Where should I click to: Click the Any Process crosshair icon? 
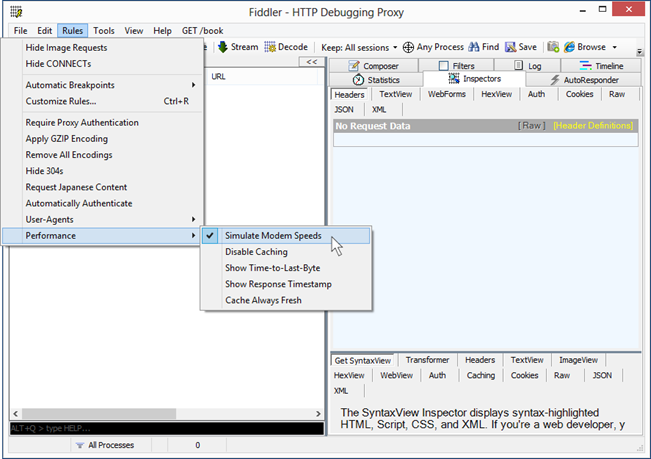pyautogui.click(x=408, y=47)
